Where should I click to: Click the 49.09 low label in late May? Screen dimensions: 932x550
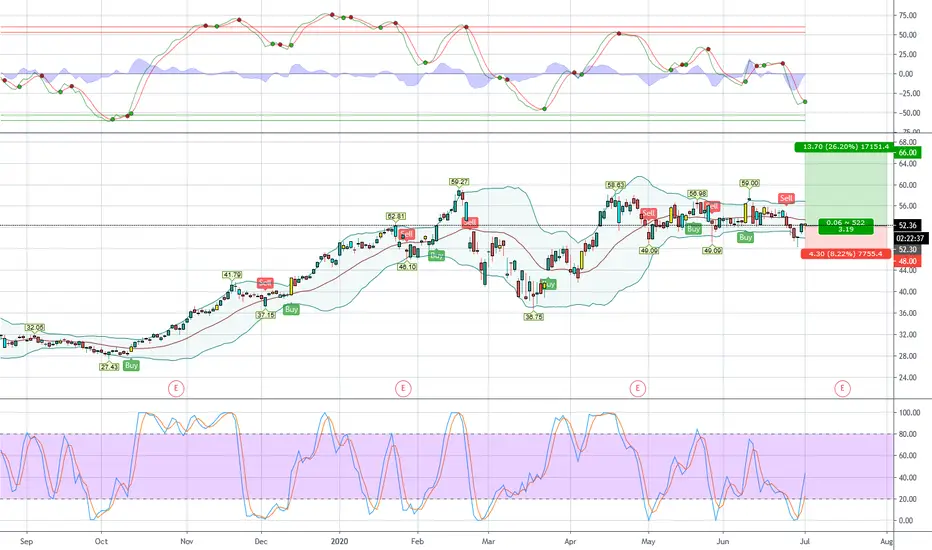pyautogui.click(x=712, y=251)
